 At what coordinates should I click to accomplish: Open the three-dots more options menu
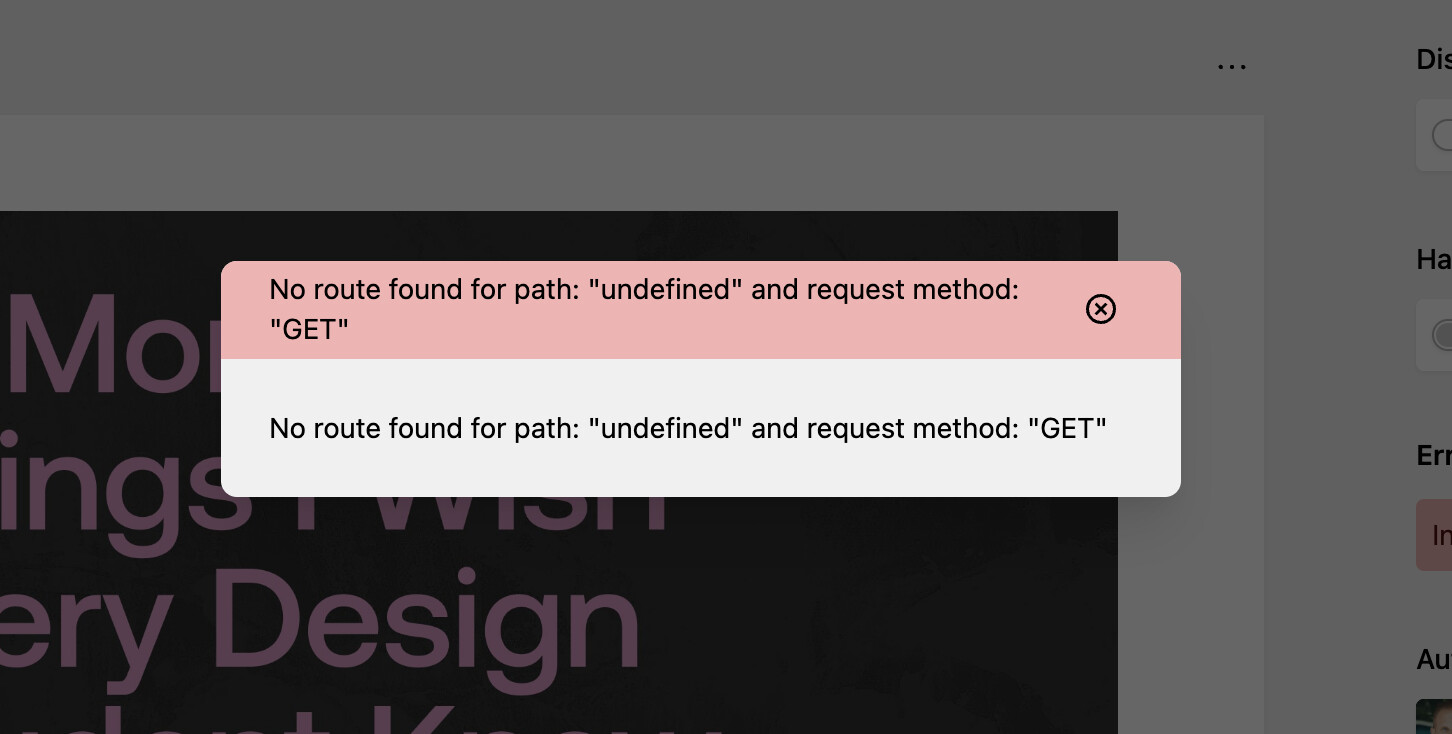click(x=1232, y=66)
